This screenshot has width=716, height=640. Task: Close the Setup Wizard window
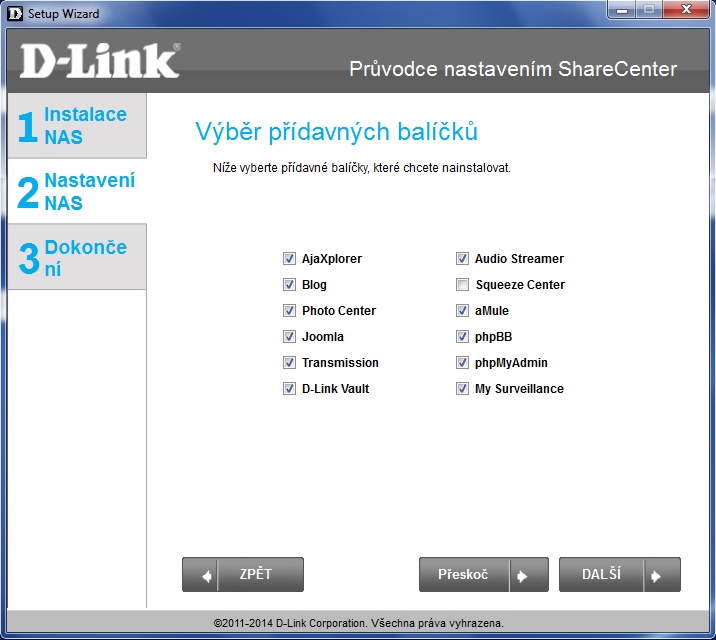click(x=686, y=10)
